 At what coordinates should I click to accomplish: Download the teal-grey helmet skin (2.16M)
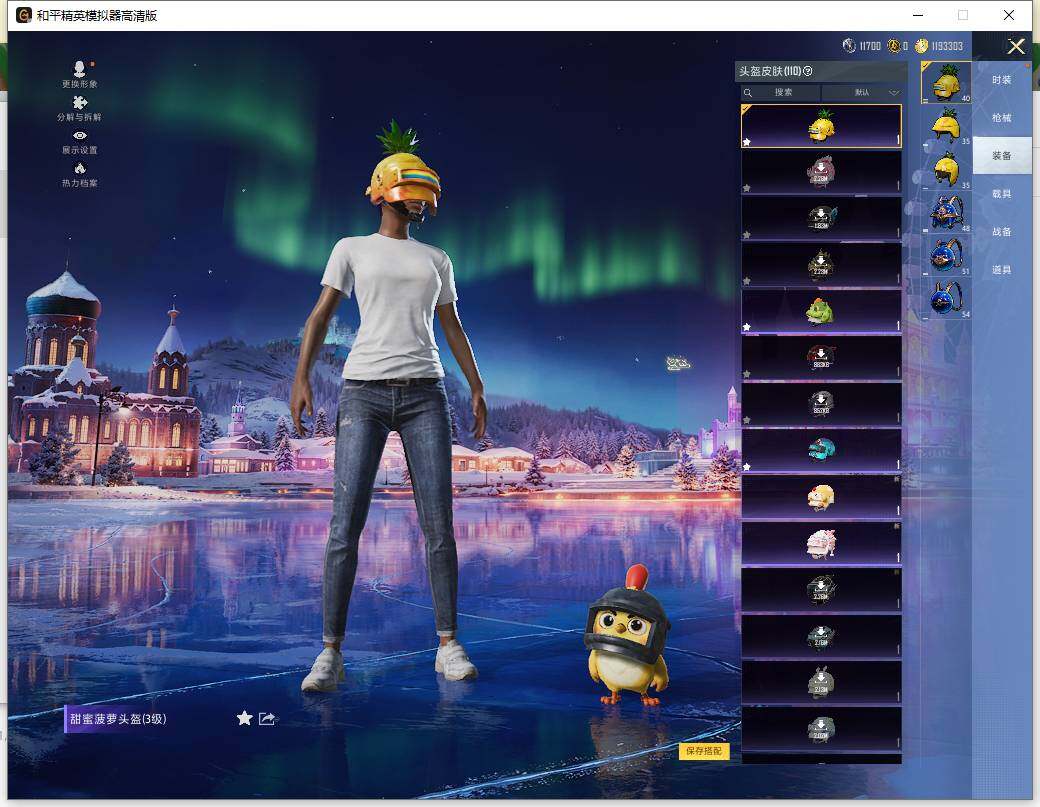point(821,636)
